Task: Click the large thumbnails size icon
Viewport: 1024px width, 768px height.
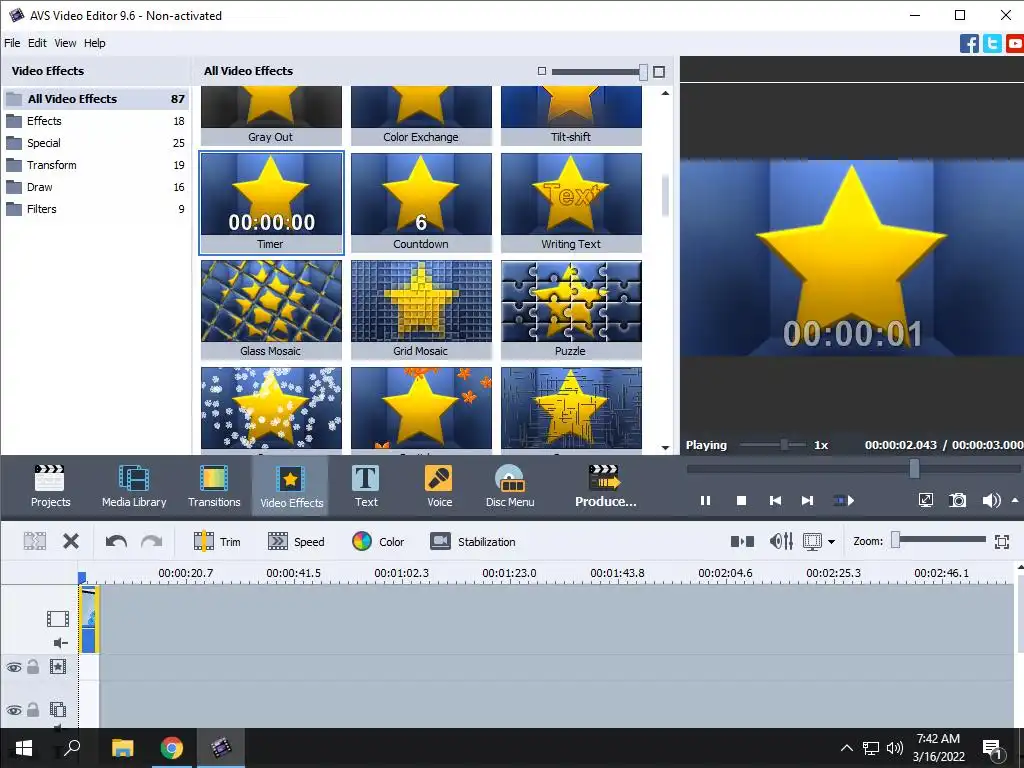Action: click(x=659, y=72)
